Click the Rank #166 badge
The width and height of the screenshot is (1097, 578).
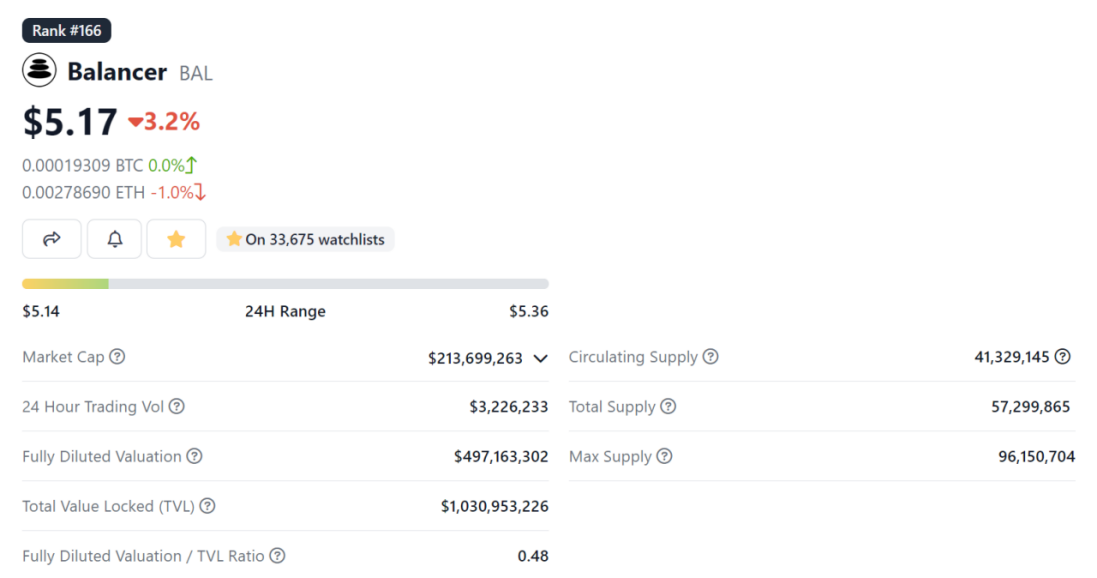coord(67,31)
